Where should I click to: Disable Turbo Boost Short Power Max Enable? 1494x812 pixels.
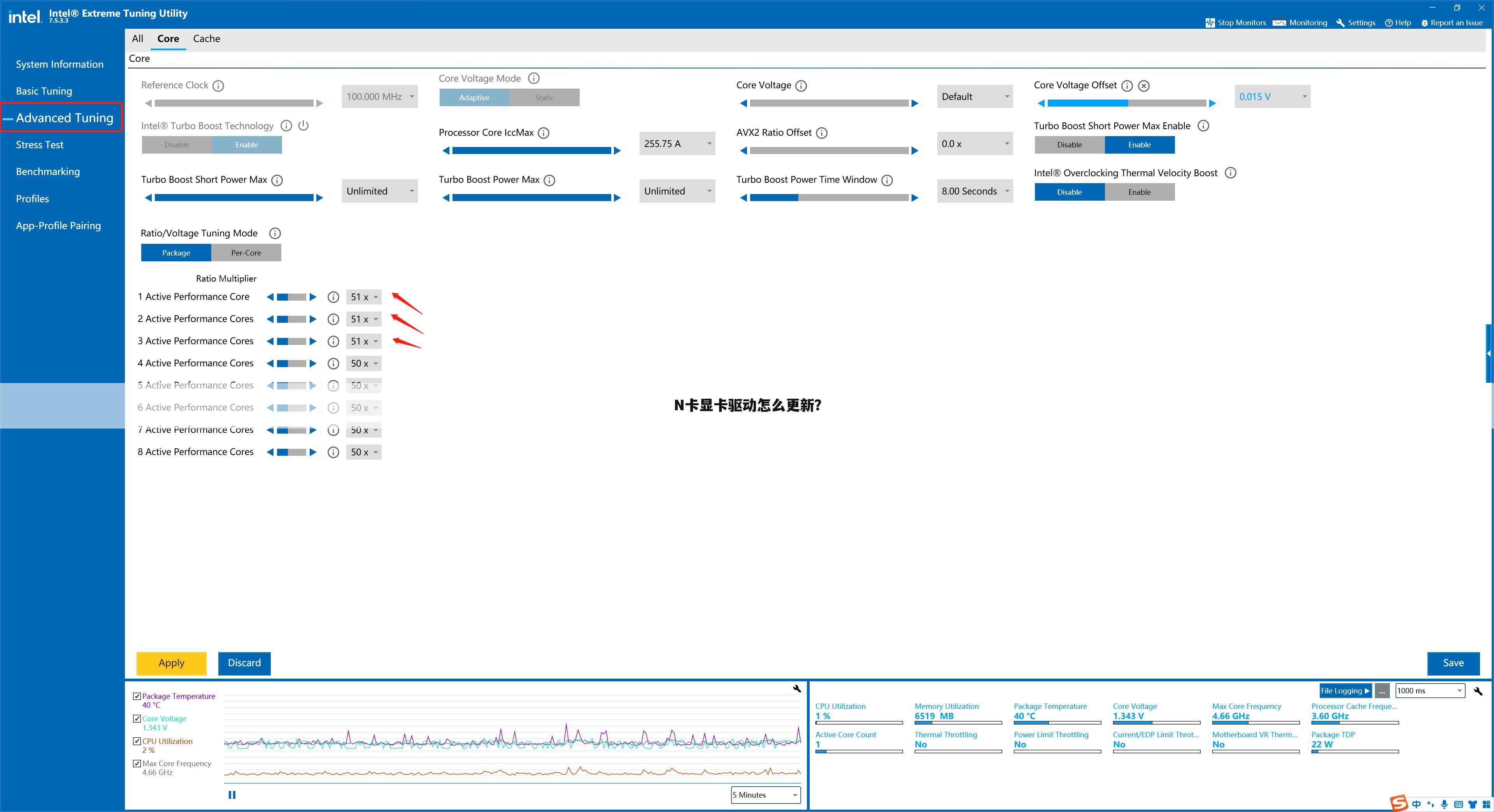[x=1070, y=145]
